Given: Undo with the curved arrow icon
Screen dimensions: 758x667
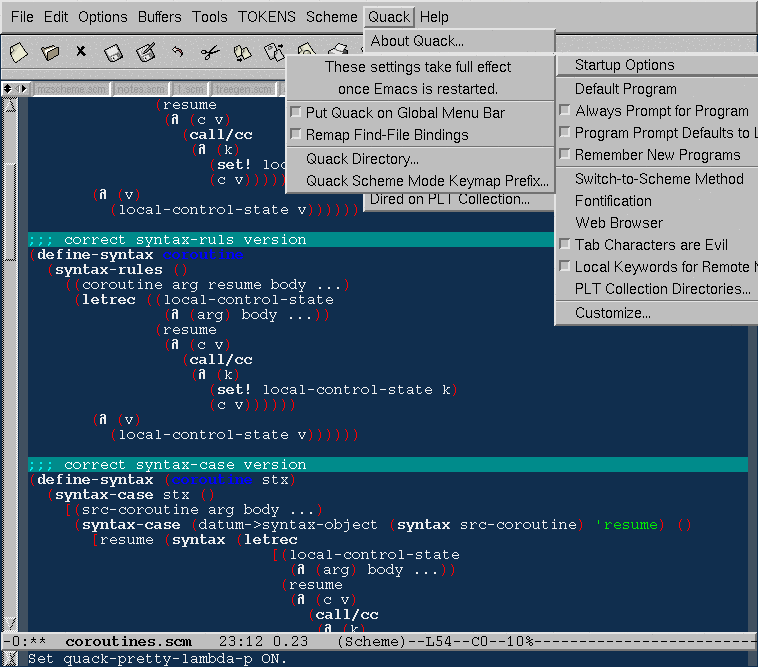Looking at the screenshot, I should click(177, 51).
